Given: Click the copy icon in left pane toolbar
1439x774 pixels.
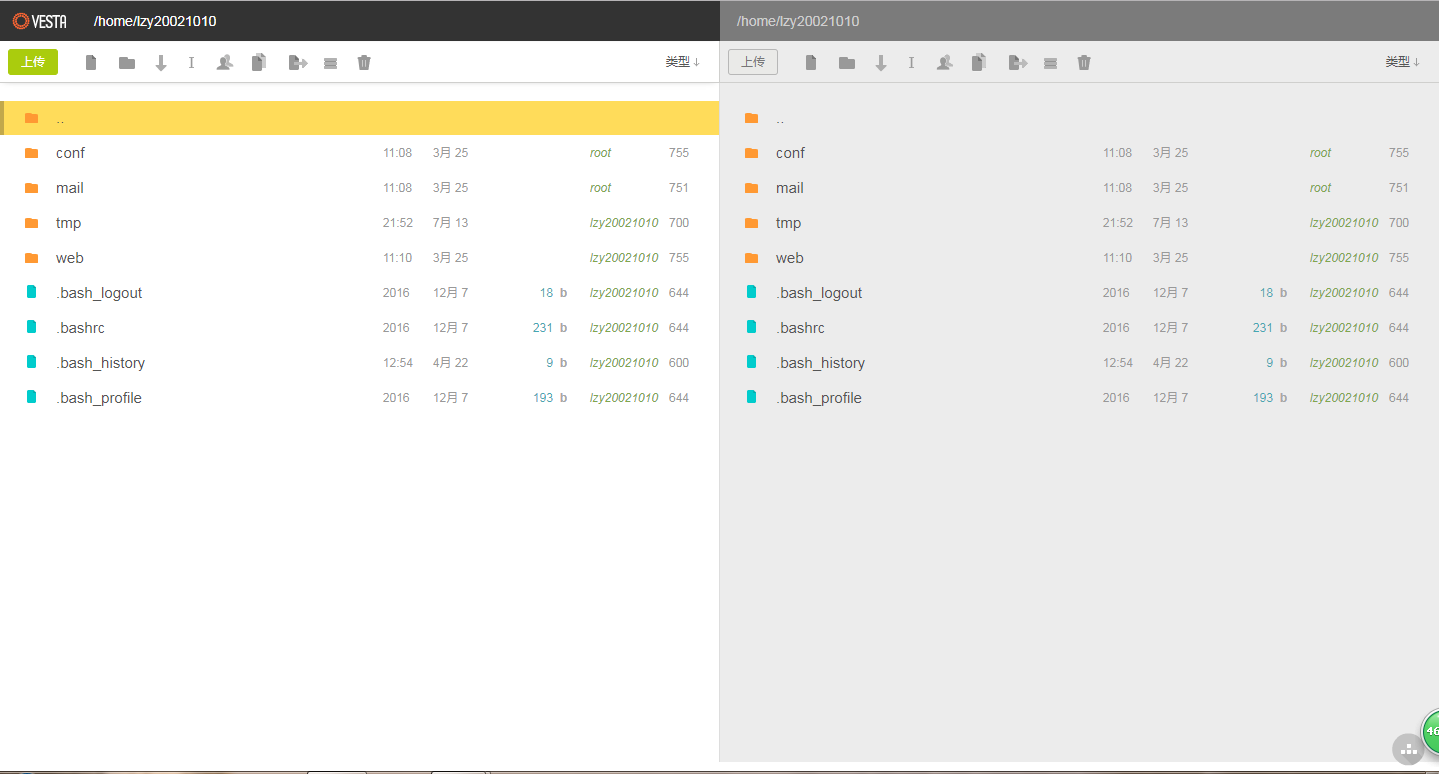Looking at the screenshot, I should pyautogui.click(x=259, y=62).
